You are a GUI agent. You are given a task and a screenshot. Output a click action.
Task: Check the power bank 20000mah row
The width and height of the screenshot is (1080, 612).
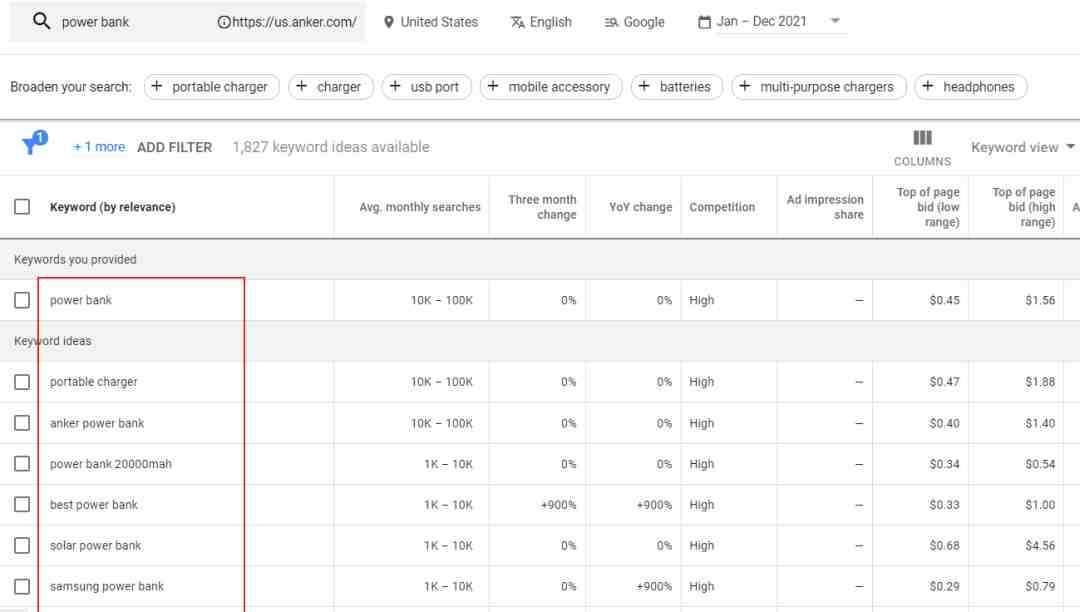pos(22,464)
